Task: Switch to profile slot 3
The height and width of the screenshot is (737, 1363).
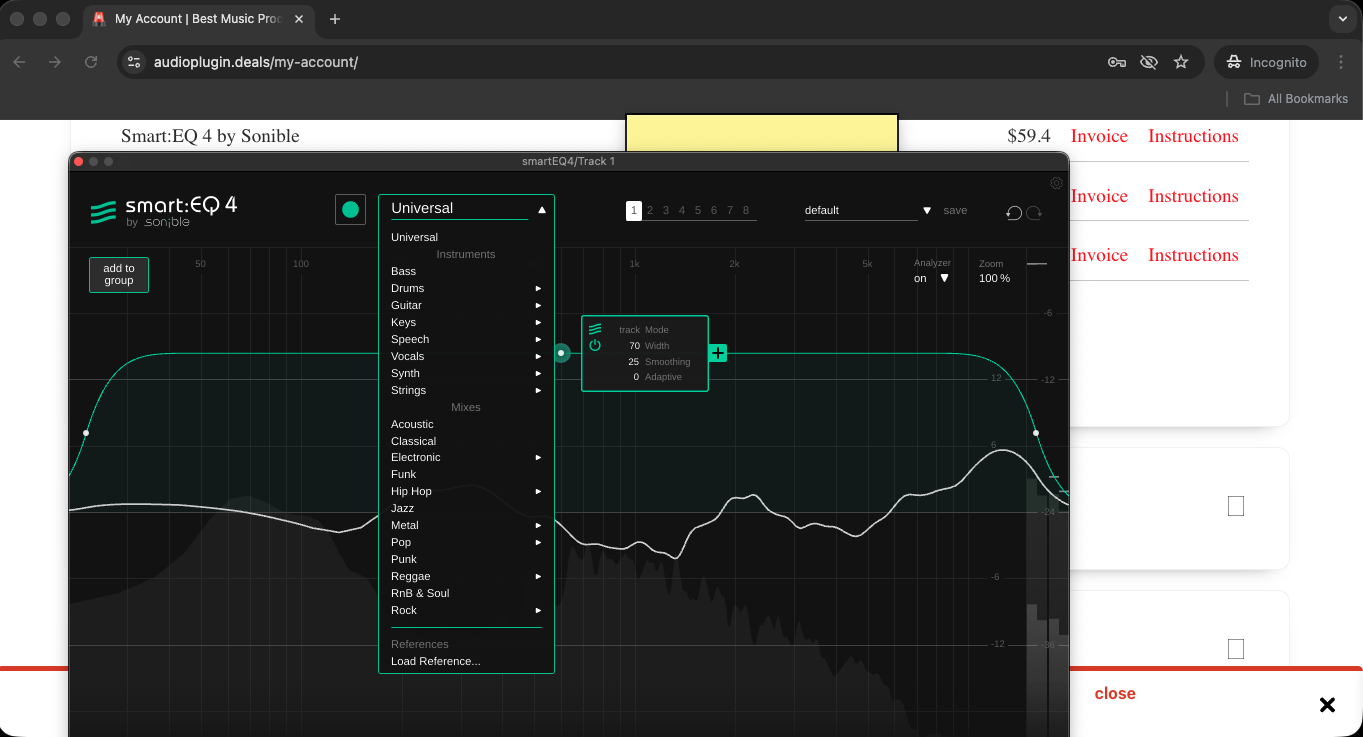Action: [x=665, y=210]
